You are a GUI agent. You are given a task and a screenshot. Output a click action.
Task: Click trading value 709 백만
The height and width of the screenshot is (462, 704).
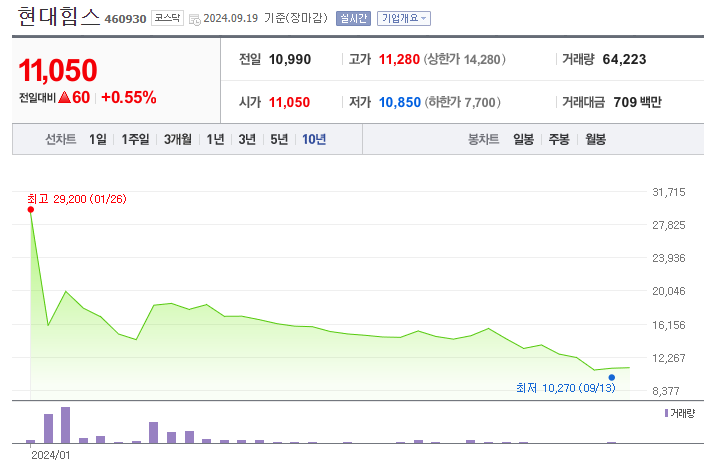click(x=638, y=102)
